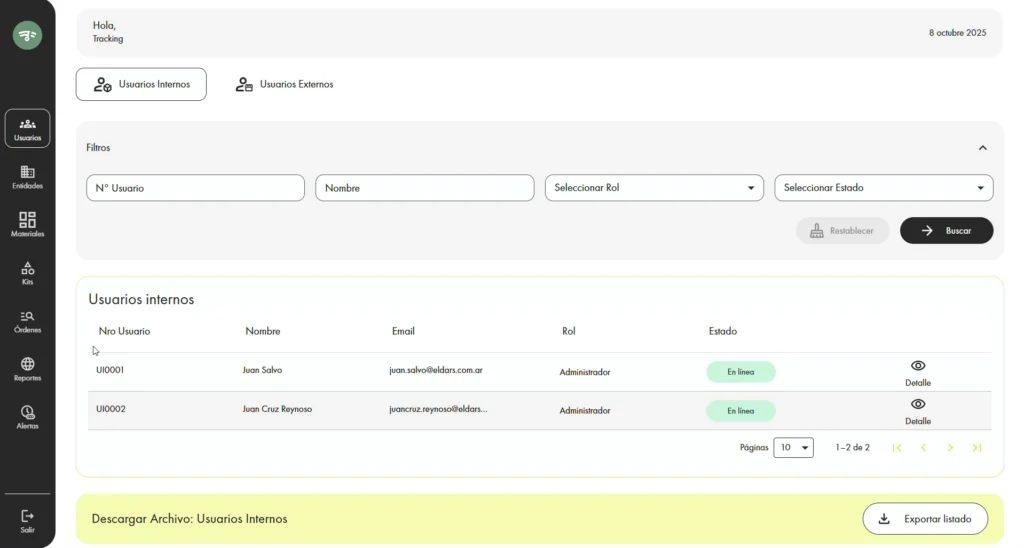Click En línea badge for UI0002
Viewport: 1024px width, 548px height.
[741, 411]
